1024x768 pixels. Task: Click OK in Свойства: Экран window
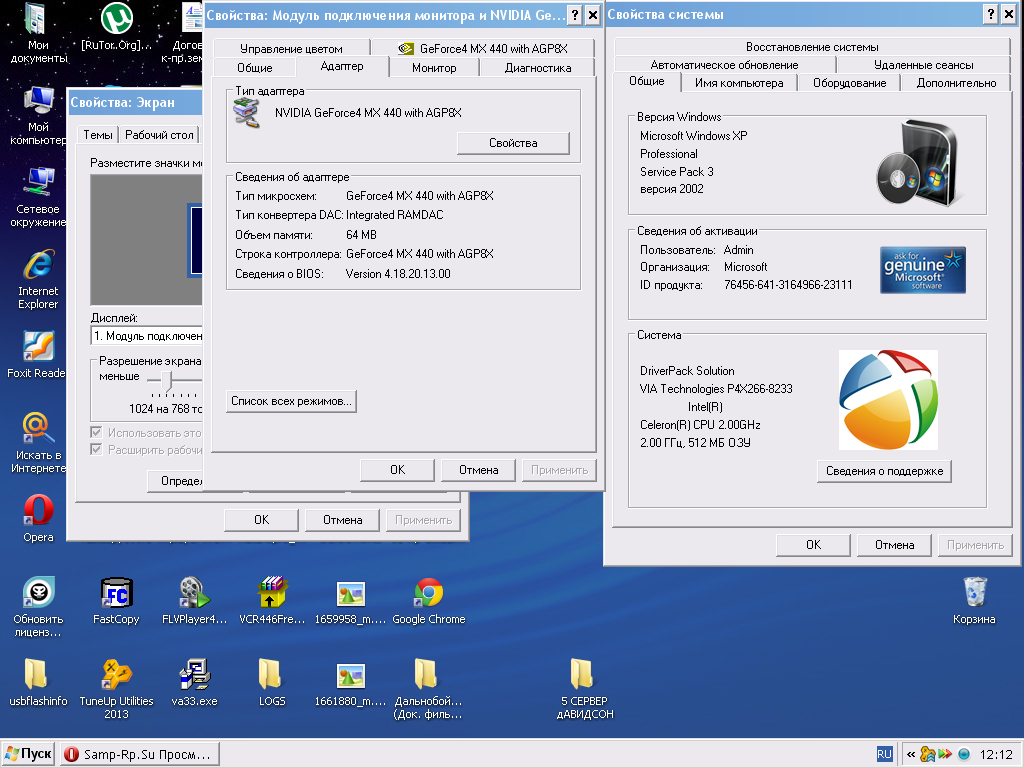point(261,520)
